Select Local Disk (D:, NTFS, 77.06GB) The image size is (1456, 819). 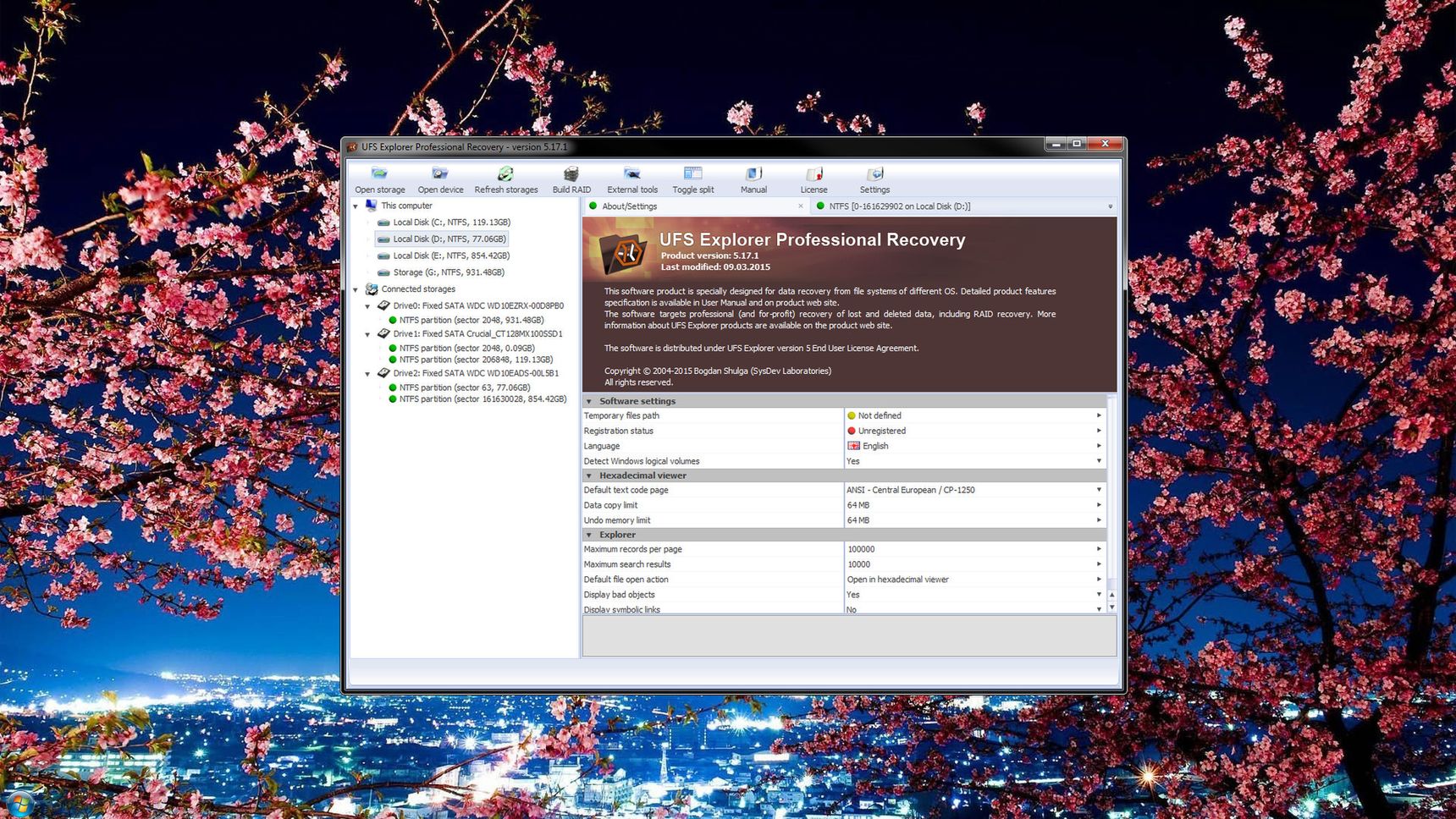click(x=442, y=239)
